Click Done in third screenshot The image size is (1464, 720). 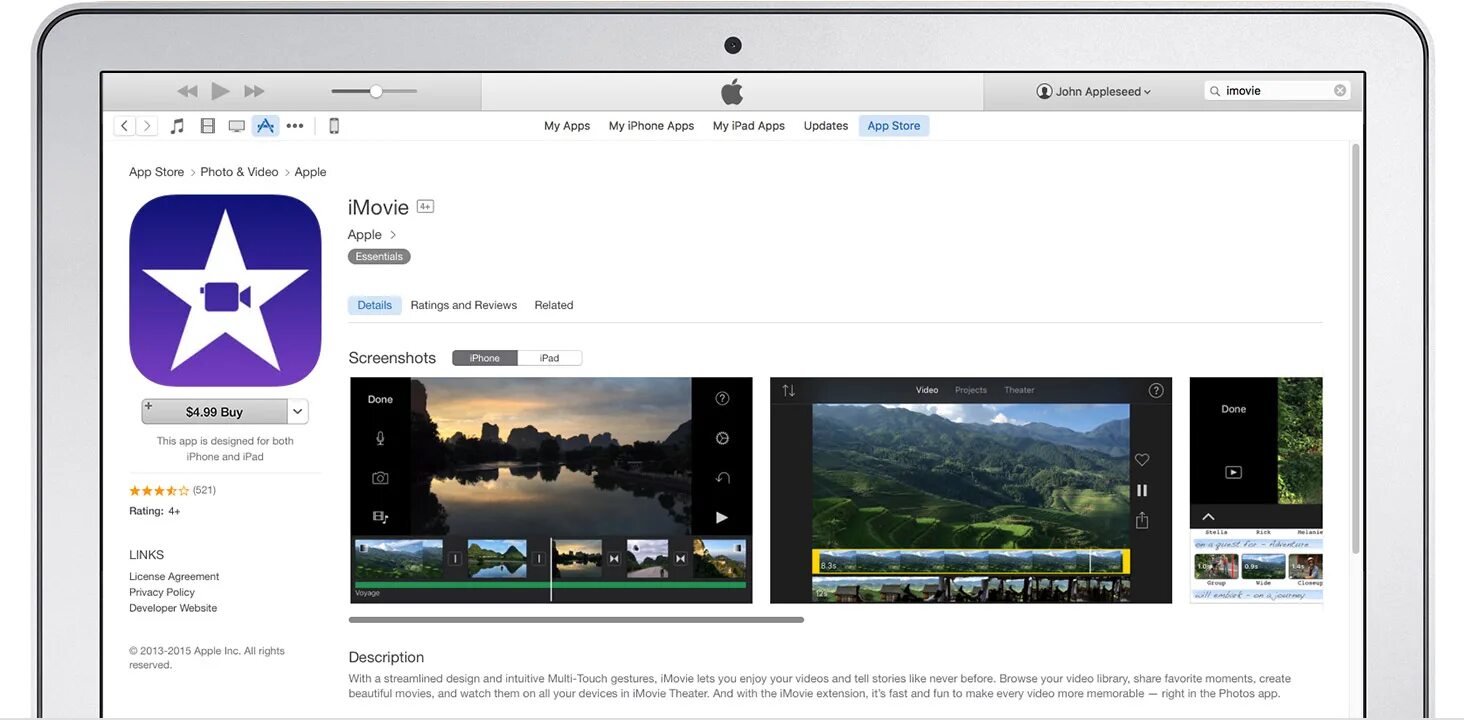tap(1234, 409)
